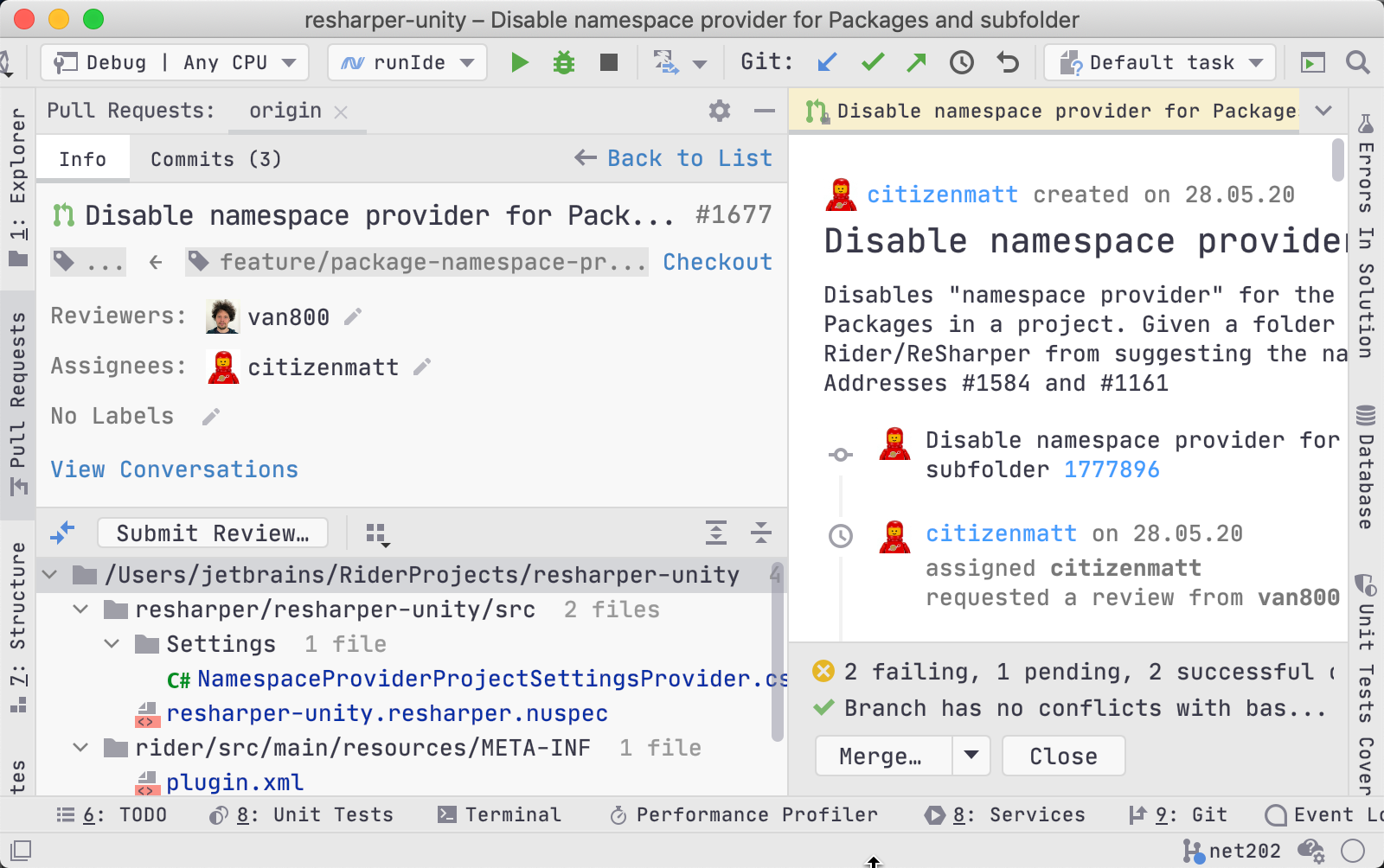Viewport: 1384px width, 868px height.
Task: Open commit hash 1777896 link
Action: (1112, 469)
